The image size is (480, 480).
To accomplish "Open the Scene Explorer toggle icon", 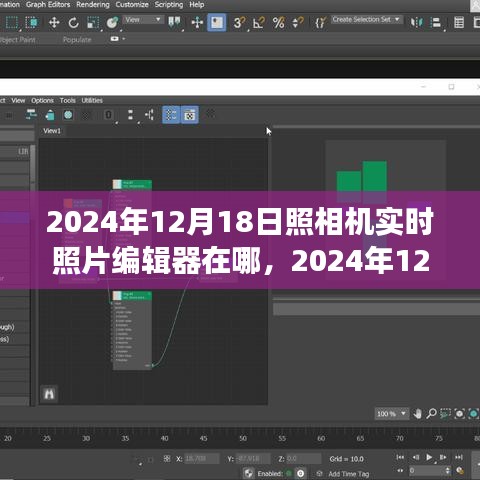I will 459,23.
